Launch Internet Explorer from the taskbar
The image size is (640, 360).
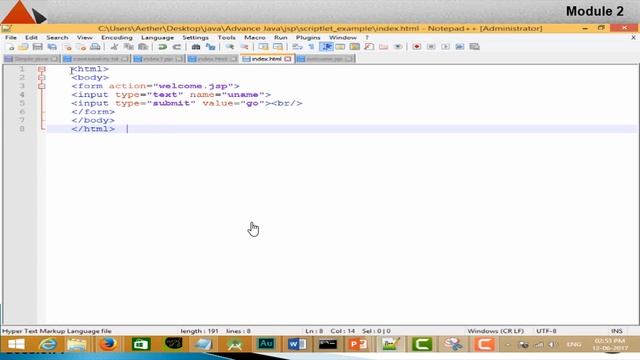pyautogui.click(x=48, y=344)
